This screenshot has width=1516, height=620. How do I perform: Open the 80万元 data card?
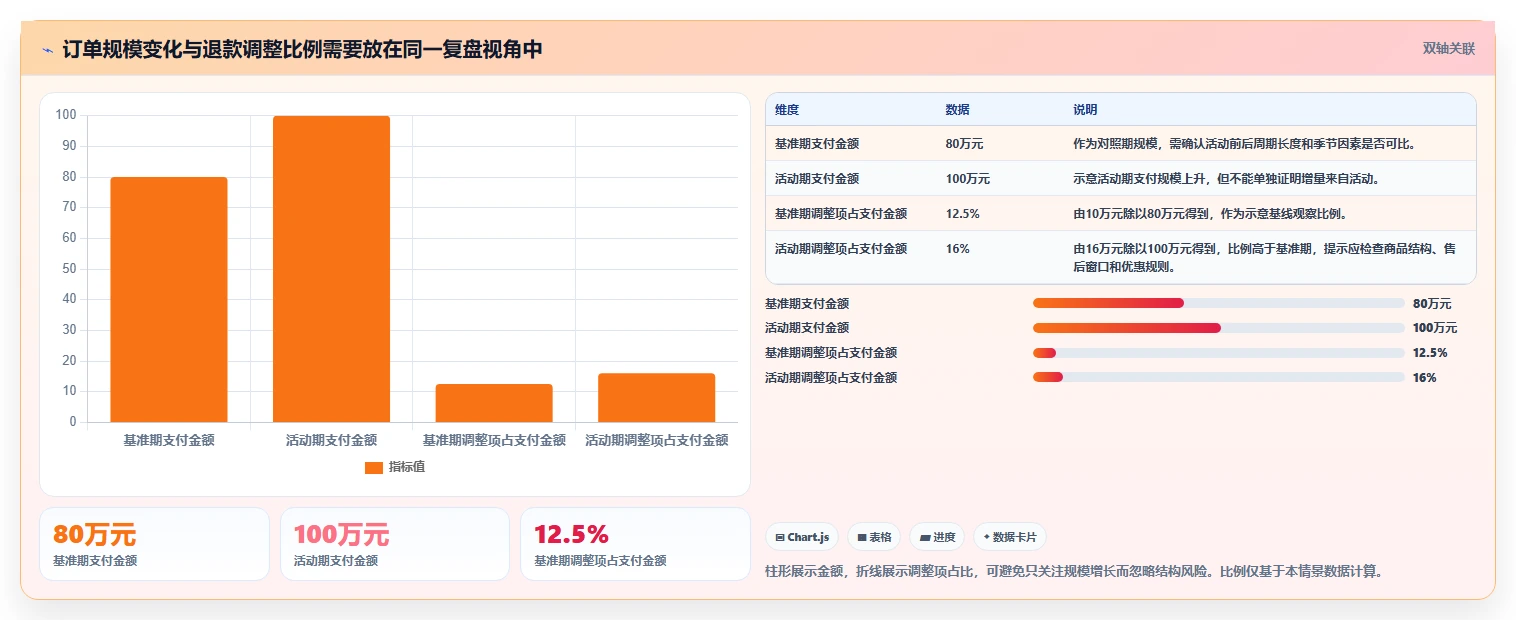[154, 544]
